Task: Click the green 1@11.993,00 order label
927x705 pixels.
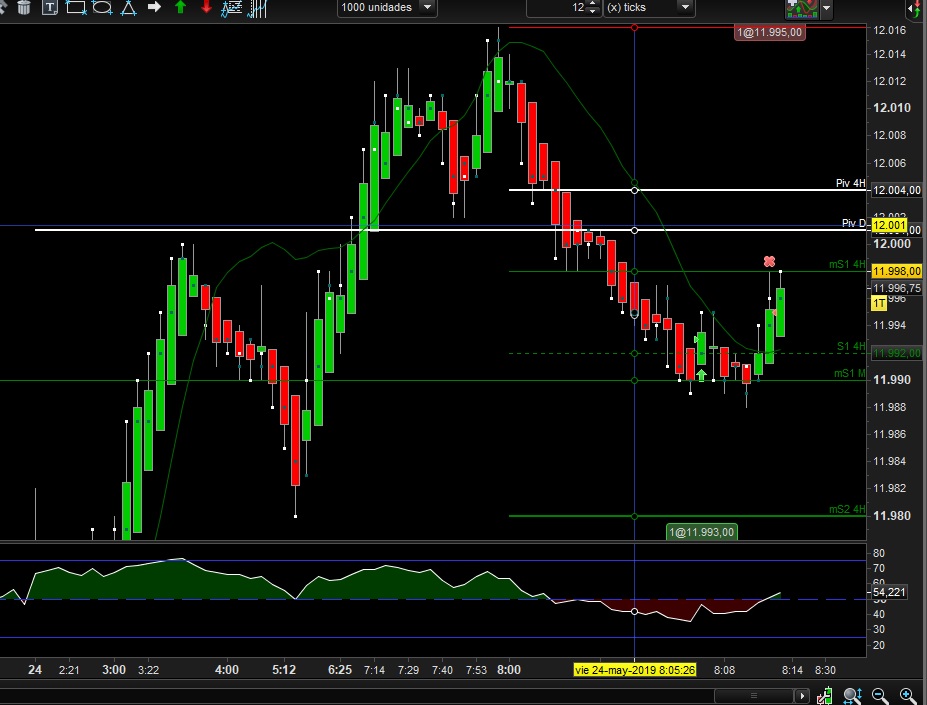Action: [701, 532]
